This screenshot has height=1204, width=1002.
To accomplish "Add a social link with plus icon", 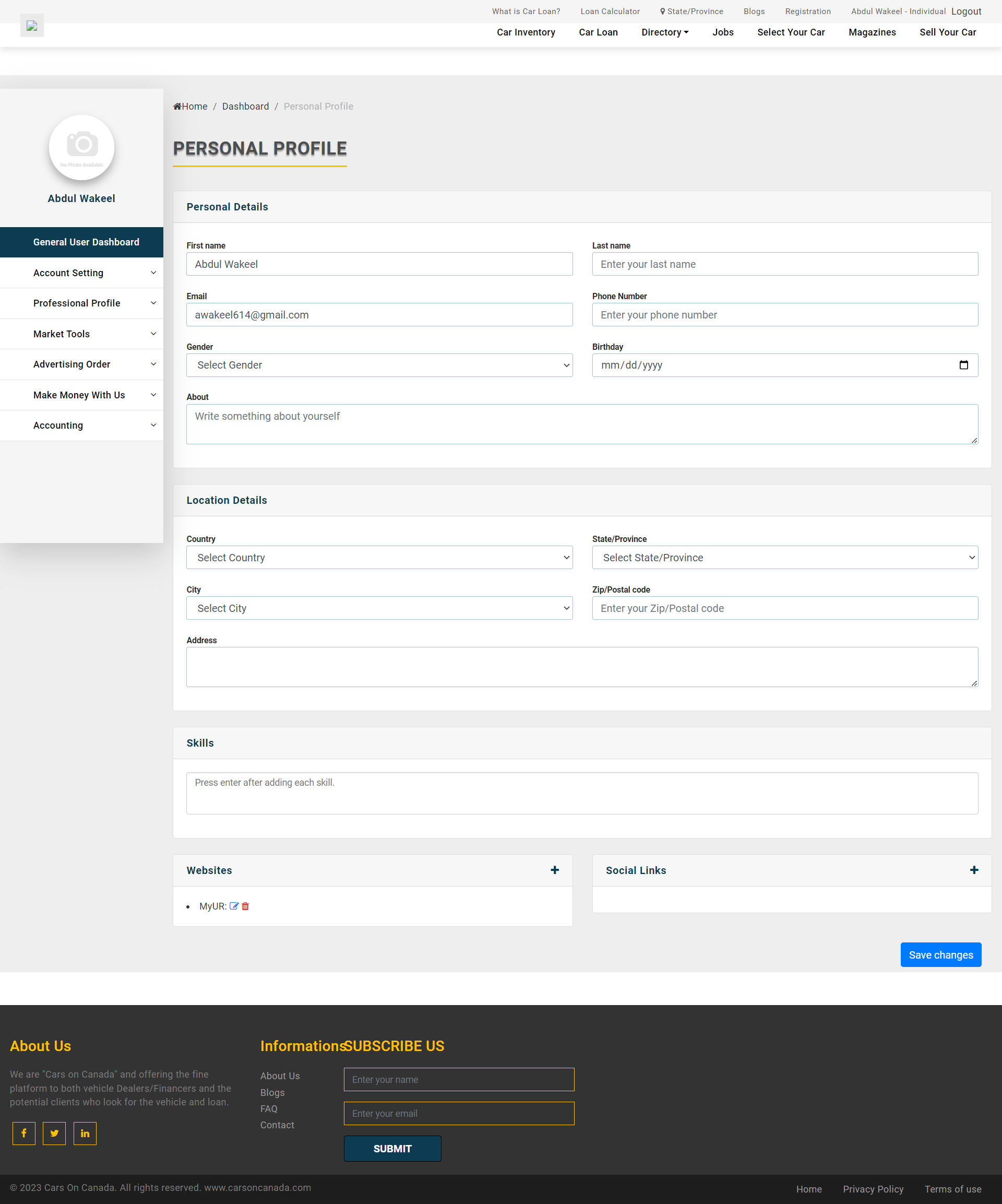I will (x=973, y=870).
